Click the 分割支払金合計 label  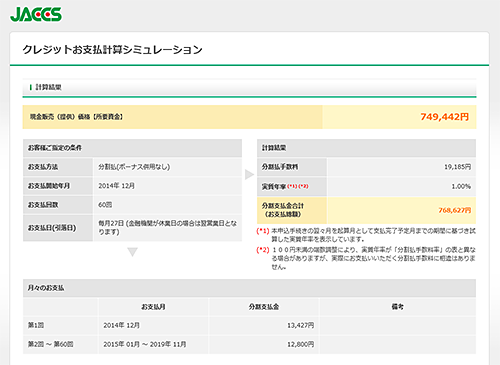[x=283, y=210]
